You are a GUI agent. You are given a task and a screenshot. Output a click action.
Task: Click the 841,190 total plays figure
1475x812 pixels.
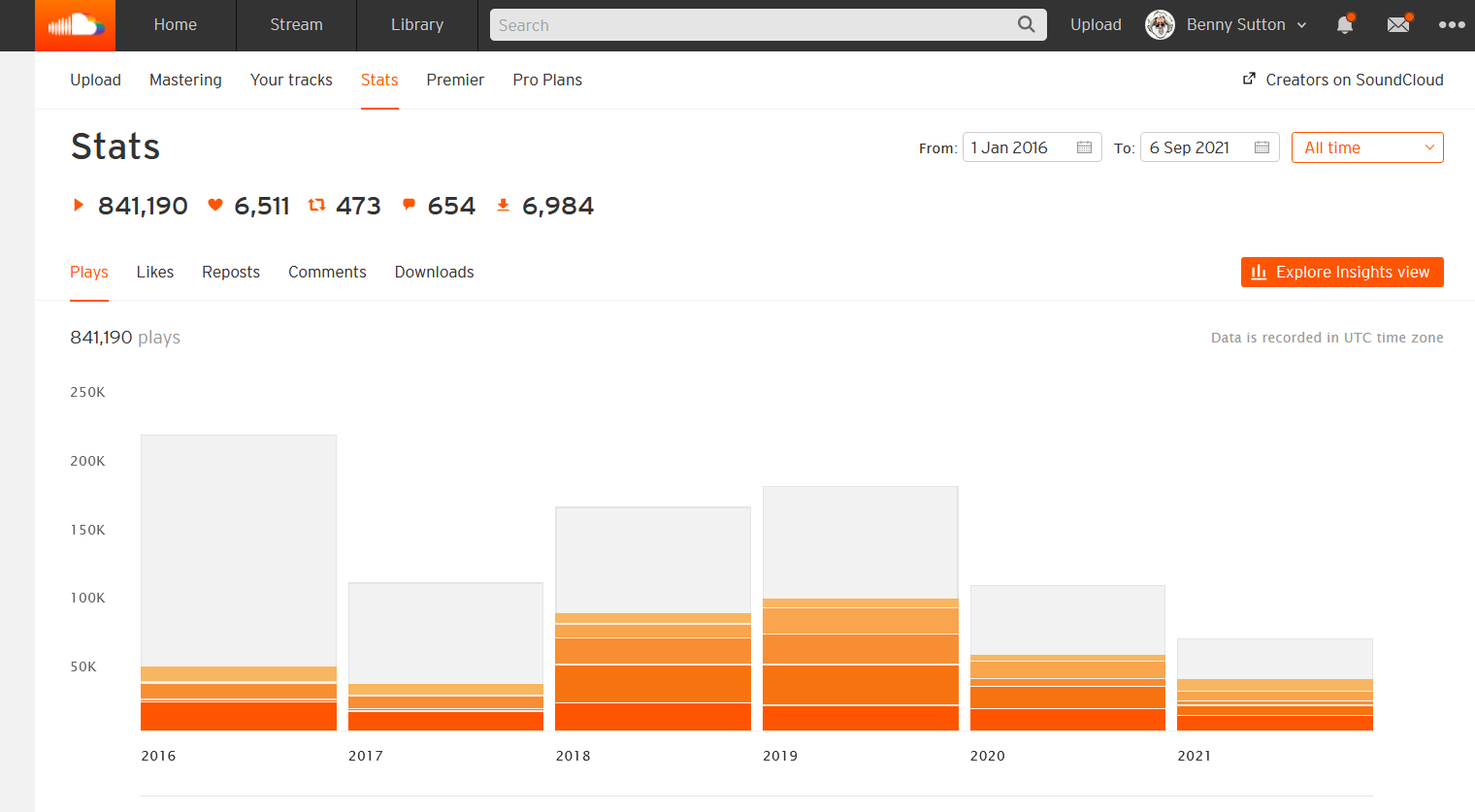point(143,206)
